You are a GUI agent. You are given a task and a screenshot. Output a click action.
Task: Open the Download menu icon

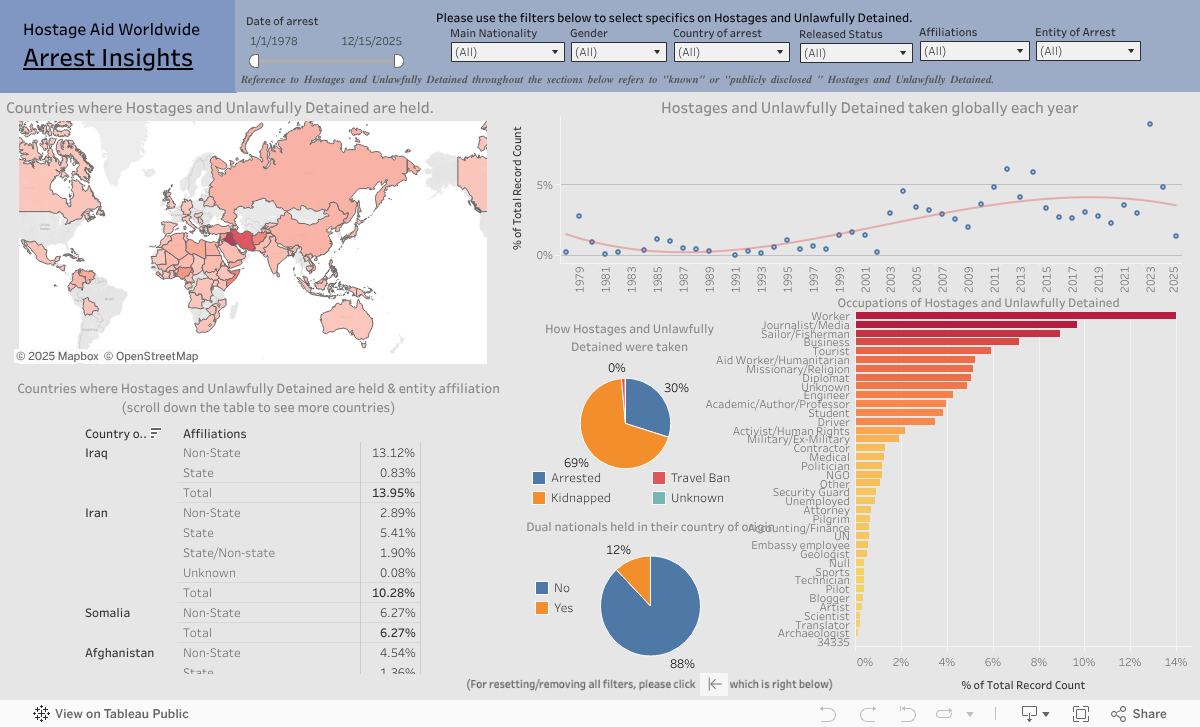pos(1034,714)
